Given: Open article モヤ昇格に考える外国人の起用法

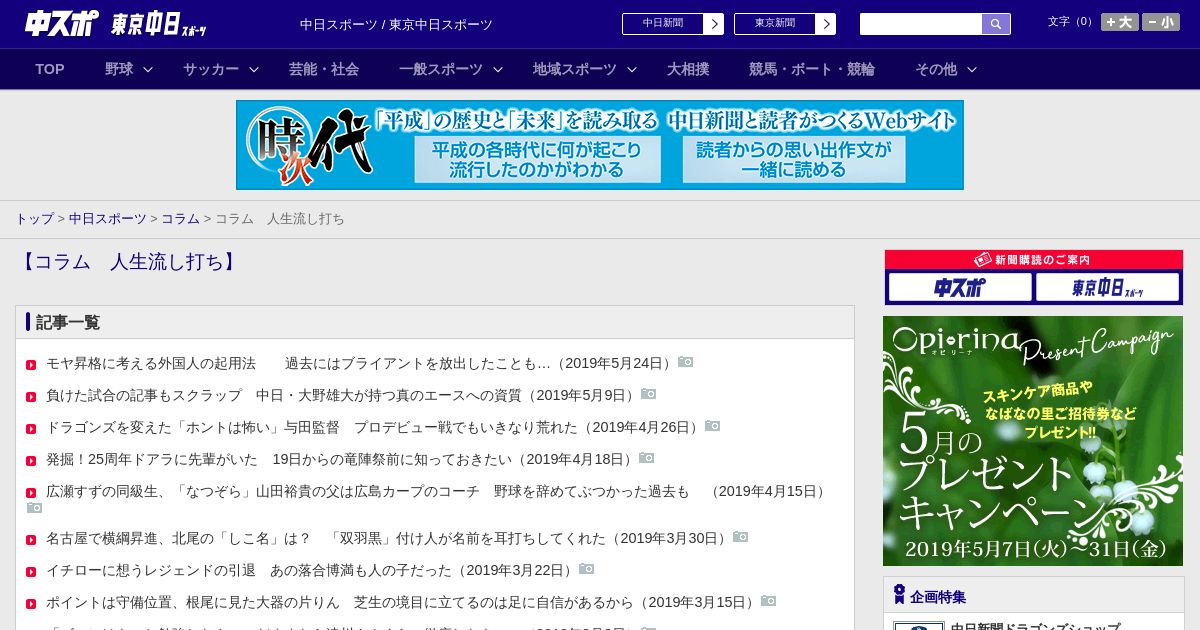Looking at the screenshot, I should click(x=360, y=363).
